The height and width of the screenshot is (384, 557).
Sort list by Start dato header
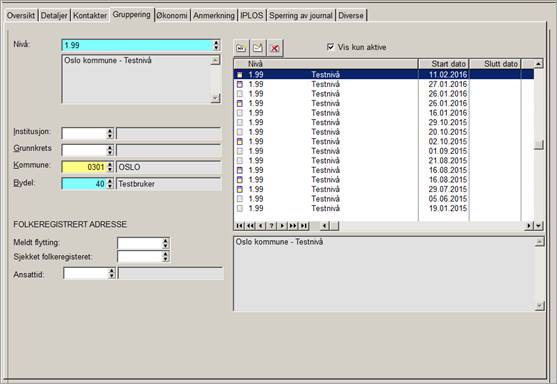[444, 64]
